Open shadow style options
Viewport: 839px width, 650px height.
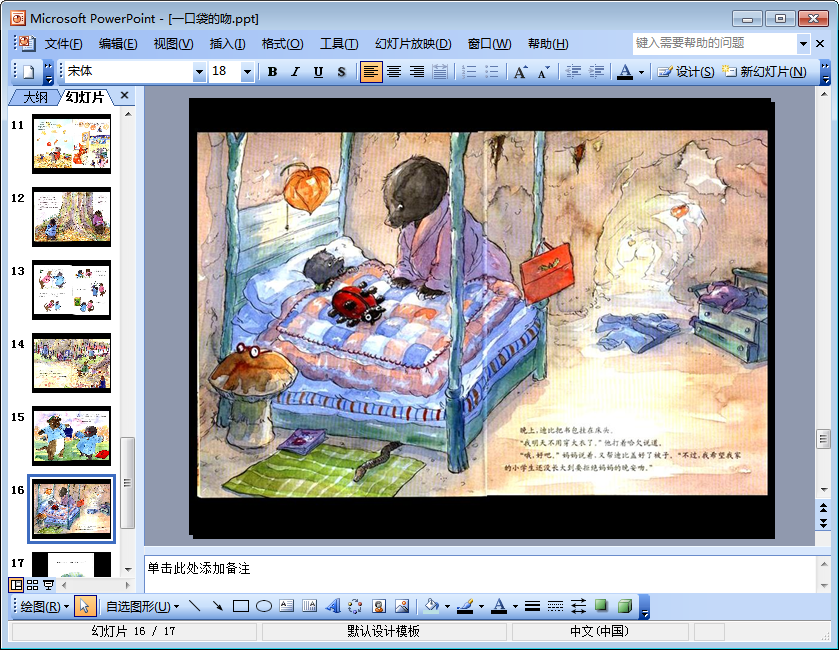pos(601,606)
